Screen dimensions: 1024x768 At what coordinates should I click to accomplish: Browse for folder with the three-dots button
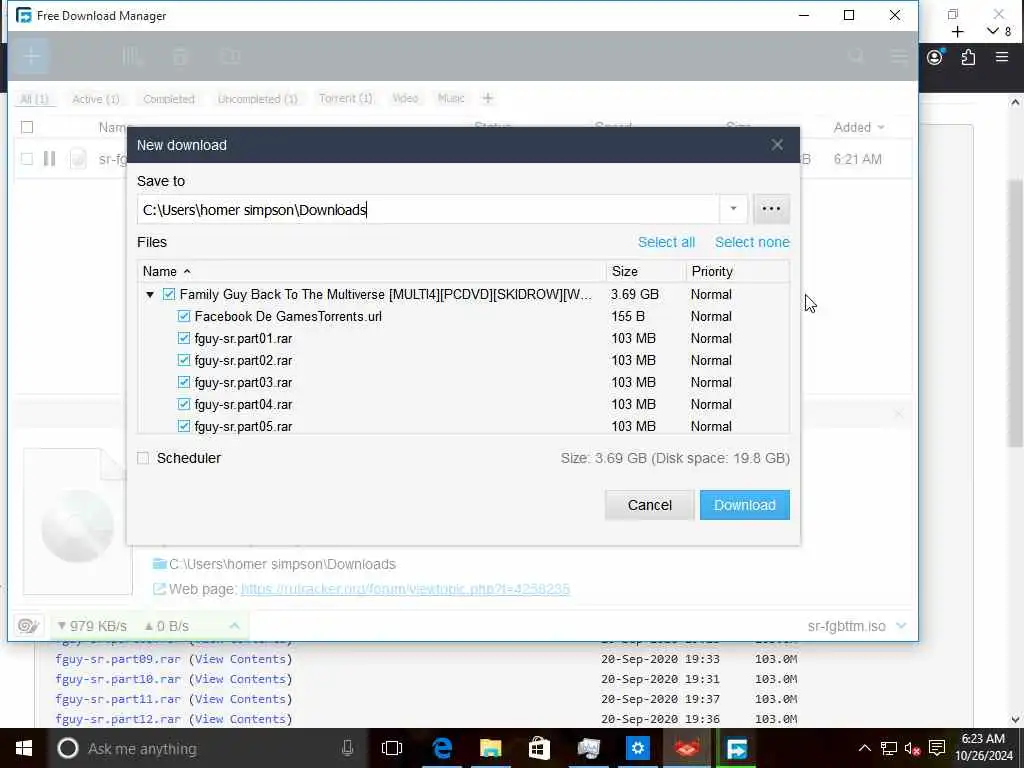771,209
